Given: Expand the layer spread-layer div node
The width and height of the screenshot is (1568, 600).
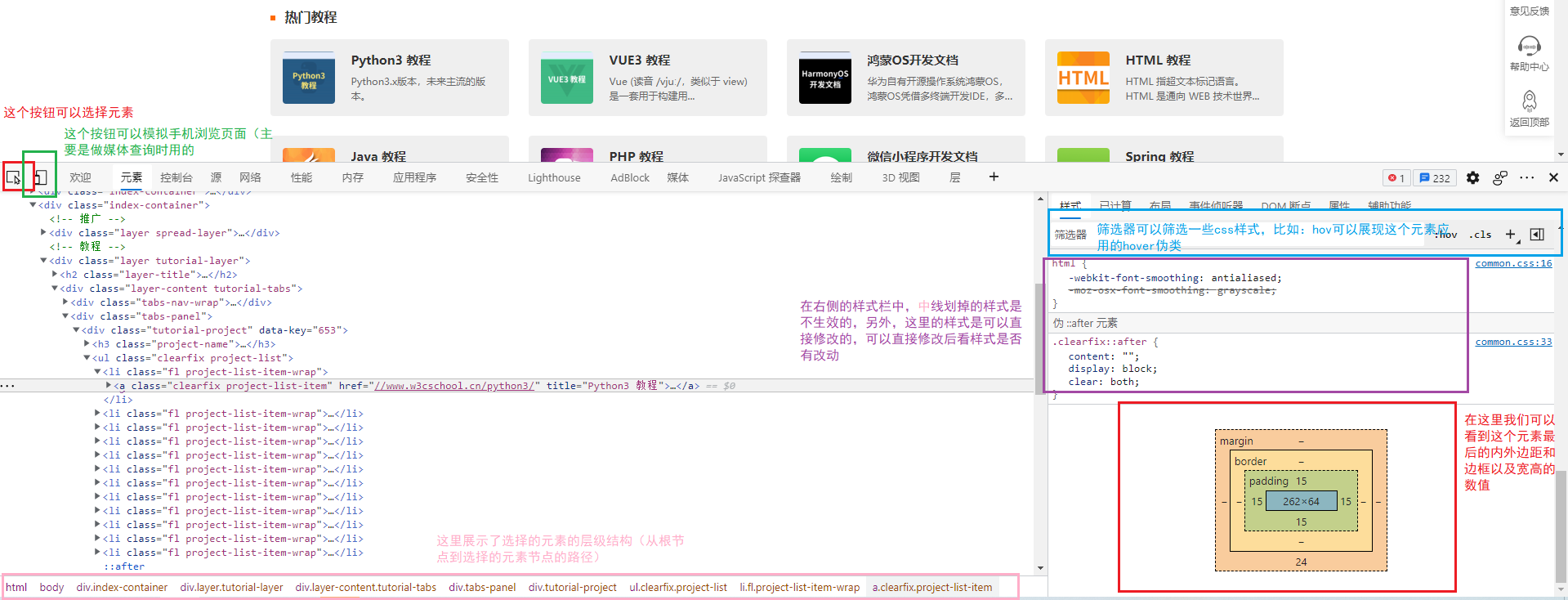Looking at the screenshot, I should pyautogui.click(x=43, y=233).
